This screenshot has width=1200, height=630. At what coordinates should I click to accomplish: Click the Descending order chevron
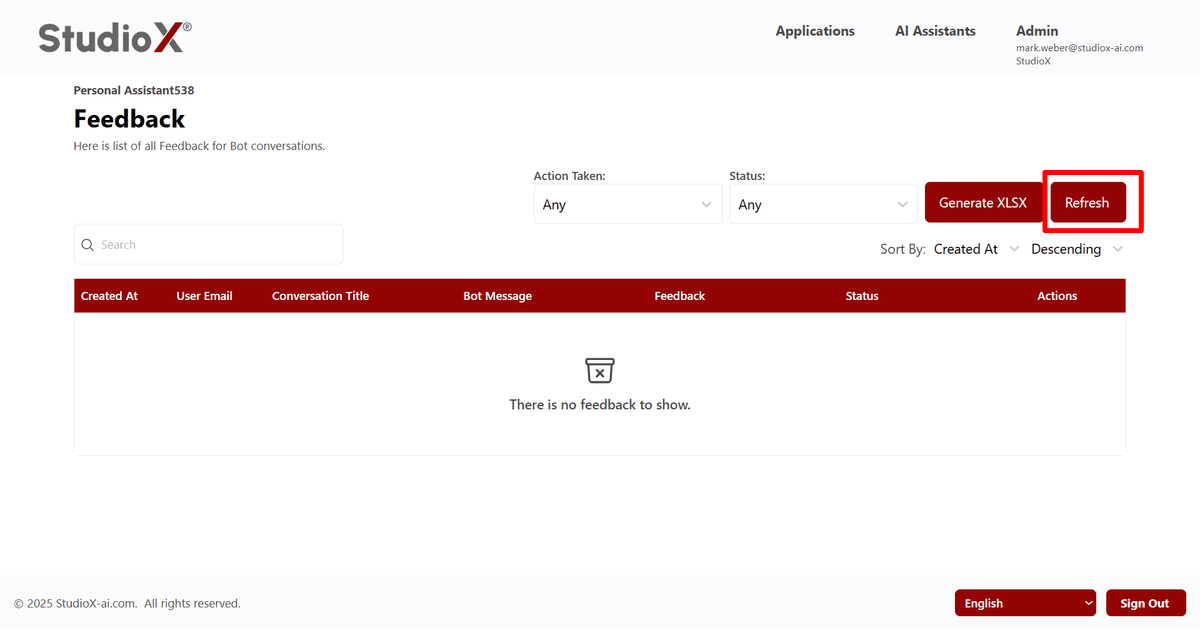pos(1117,249)
